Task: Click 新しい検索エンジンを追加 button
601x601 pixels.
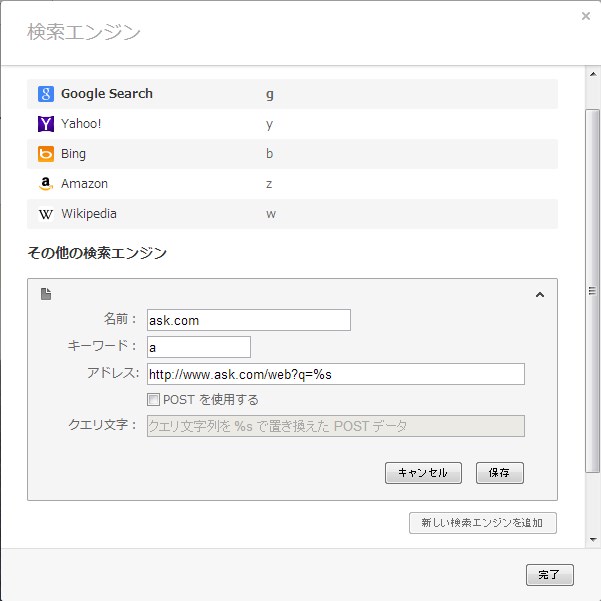Action: (x=483, y=523)
